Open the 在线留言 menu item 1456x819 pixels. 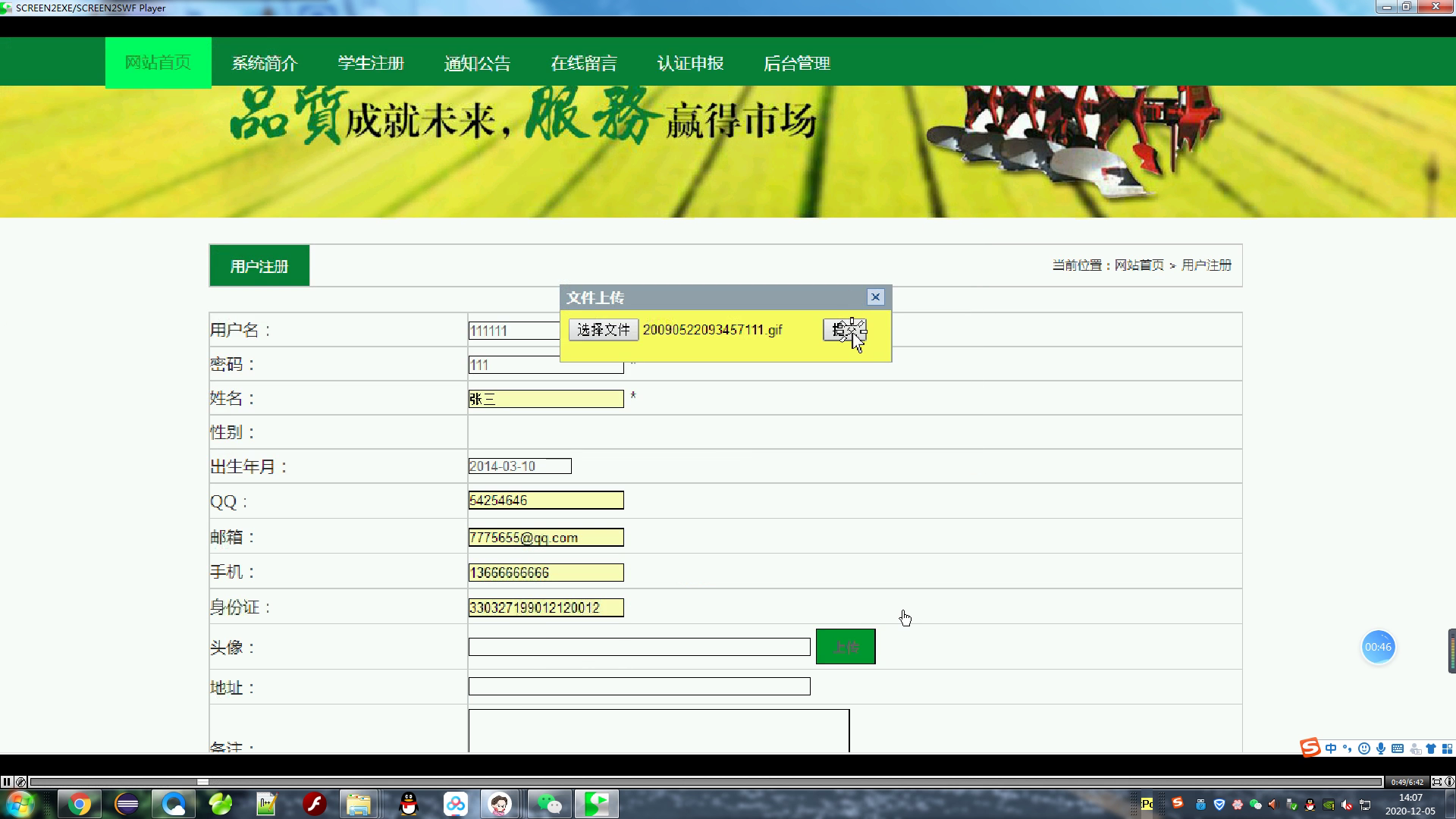[584, 64]
